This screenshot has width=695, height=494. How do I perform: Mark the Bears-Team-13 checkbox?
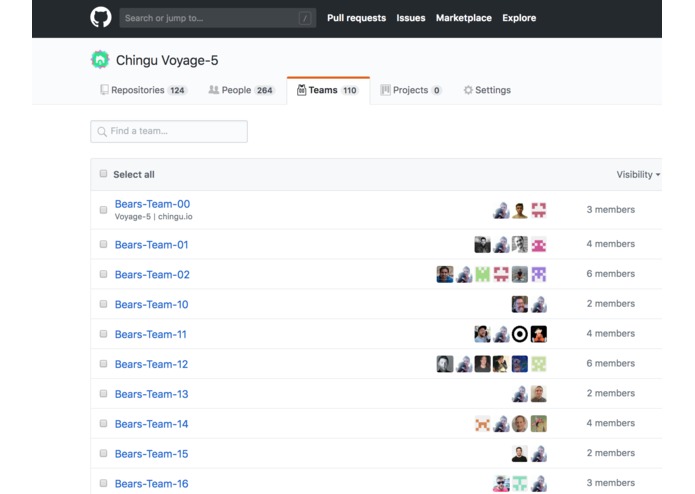(x=103, y=393)
